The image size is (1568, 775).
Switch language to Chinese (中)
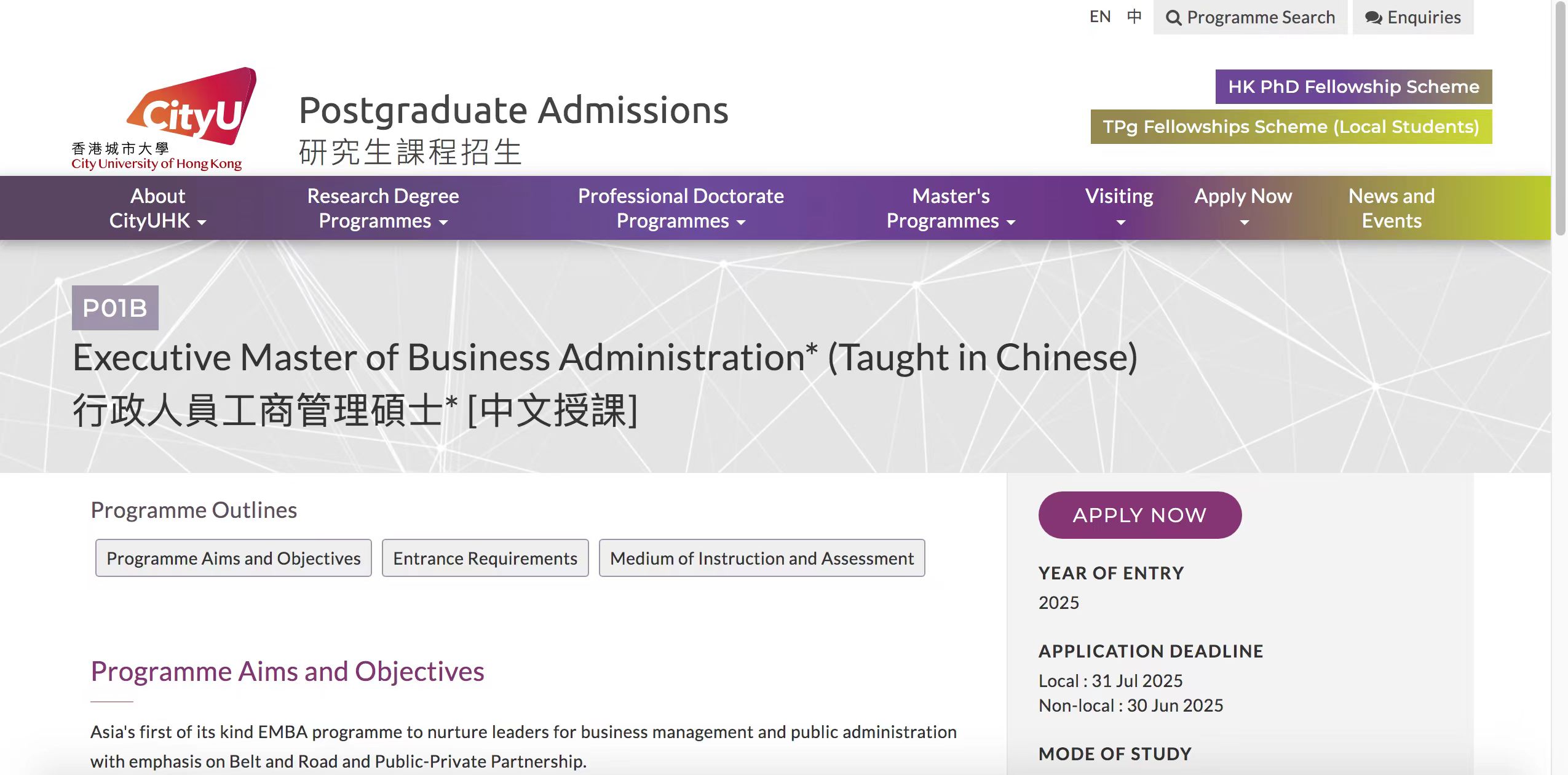pos(1134,17)
